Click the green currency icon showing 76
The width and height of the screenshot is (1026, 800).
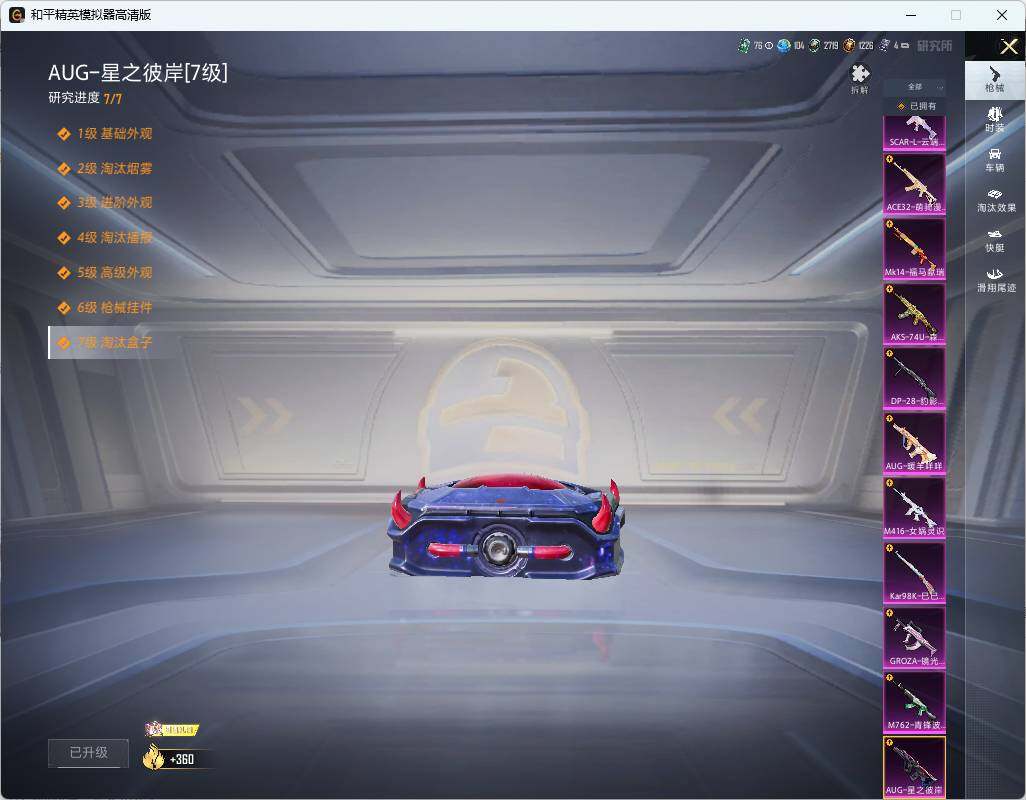pos(744,45)
